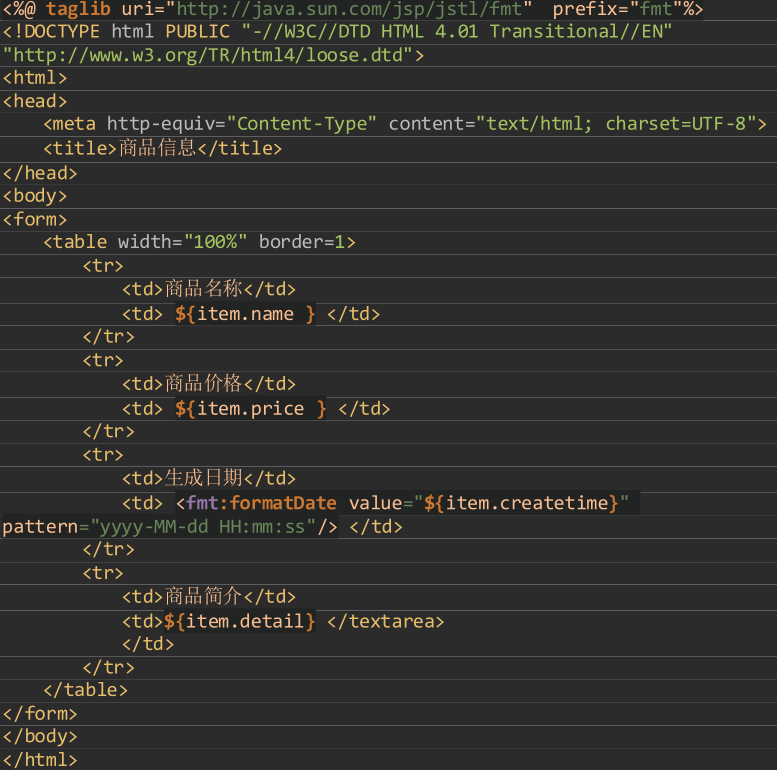Click the taglib directive keyword
The height and width of the screenshot is (770, 777).
(78, 9)
